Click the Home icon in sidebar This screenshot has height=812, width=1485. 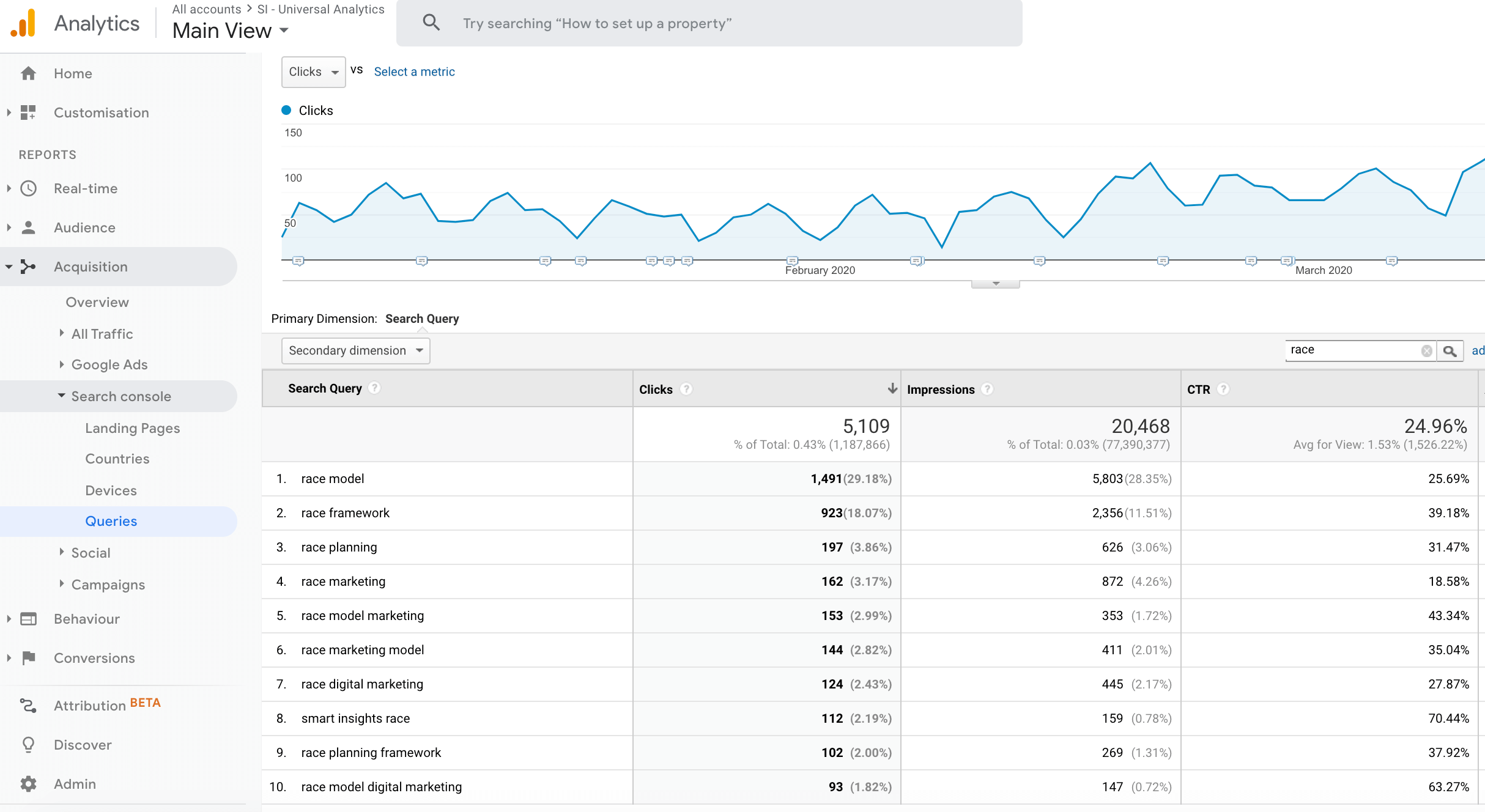click(x=28, y=73)
